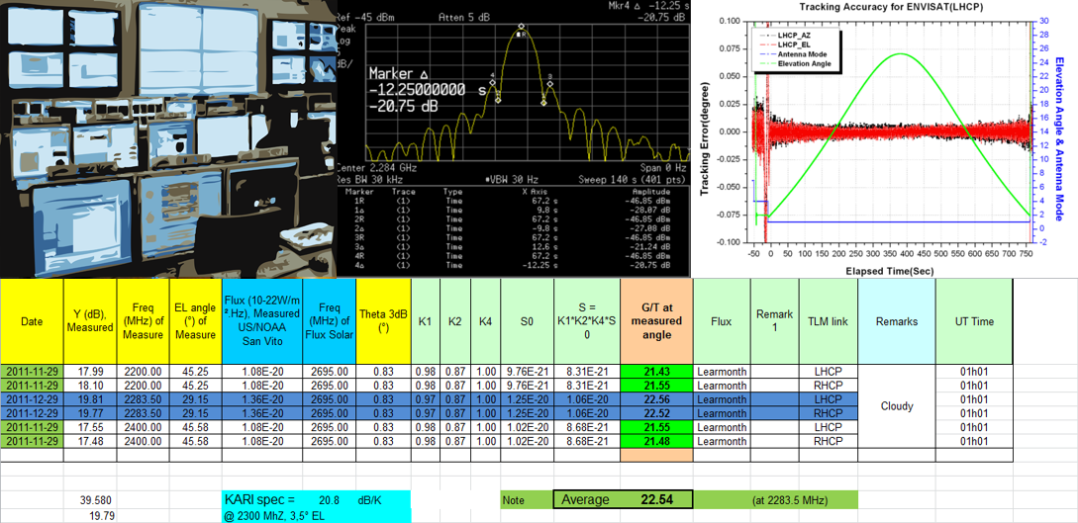Click the 'Average' label cell

tap(586, 500)
